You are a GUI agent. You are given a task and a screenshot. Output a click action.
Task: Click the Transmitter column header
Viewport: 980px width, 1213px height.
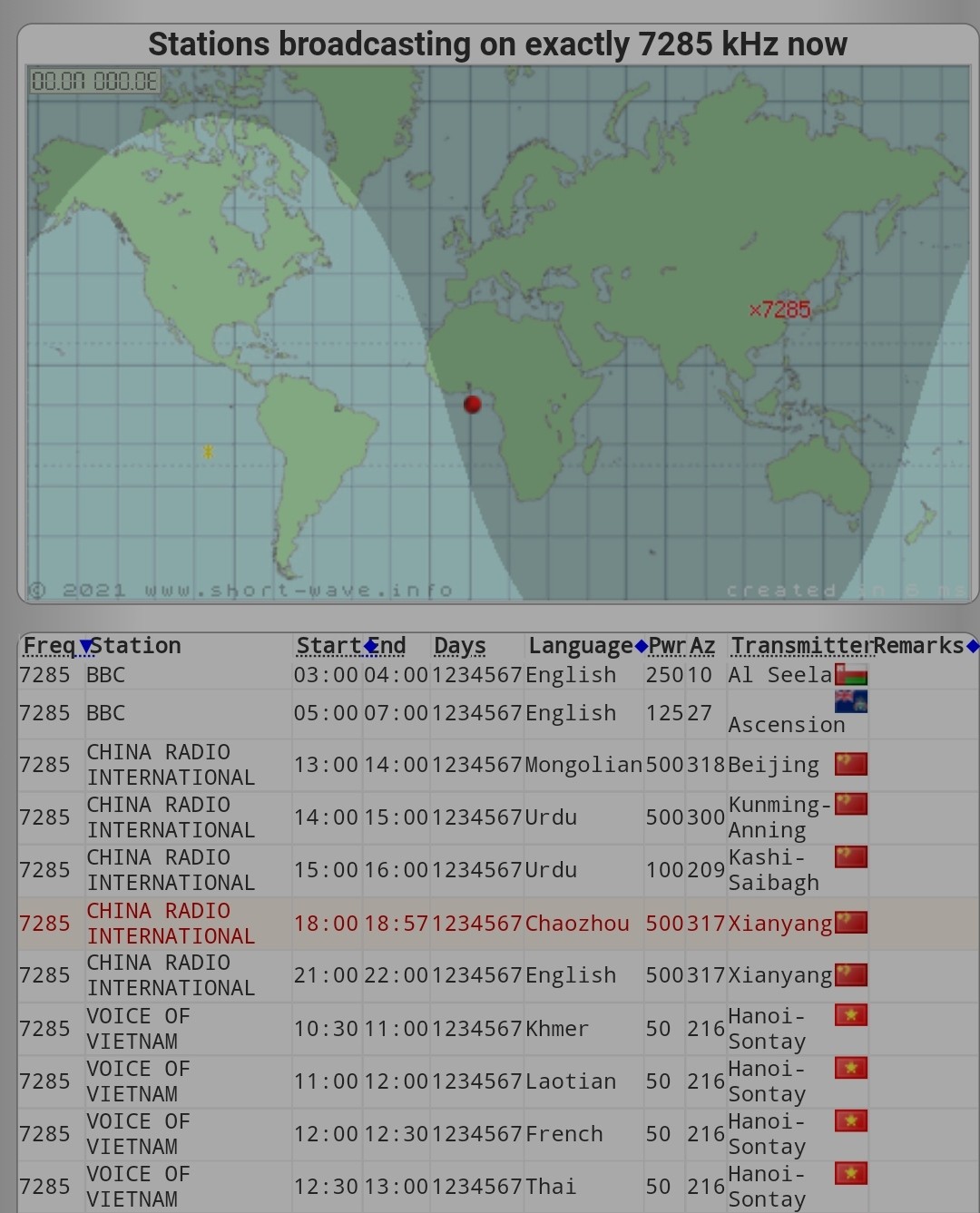pyautogui.click(x=802, y=646)
